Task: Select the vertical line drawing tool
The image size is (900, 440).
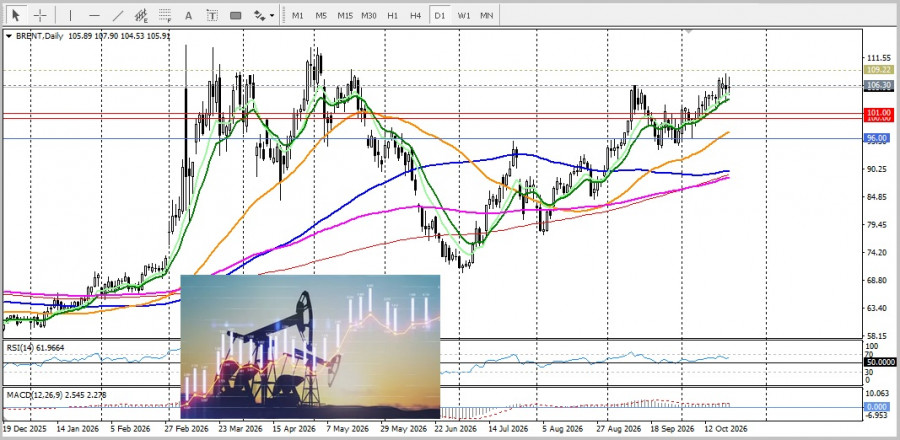Action: (x=71, y=16)
